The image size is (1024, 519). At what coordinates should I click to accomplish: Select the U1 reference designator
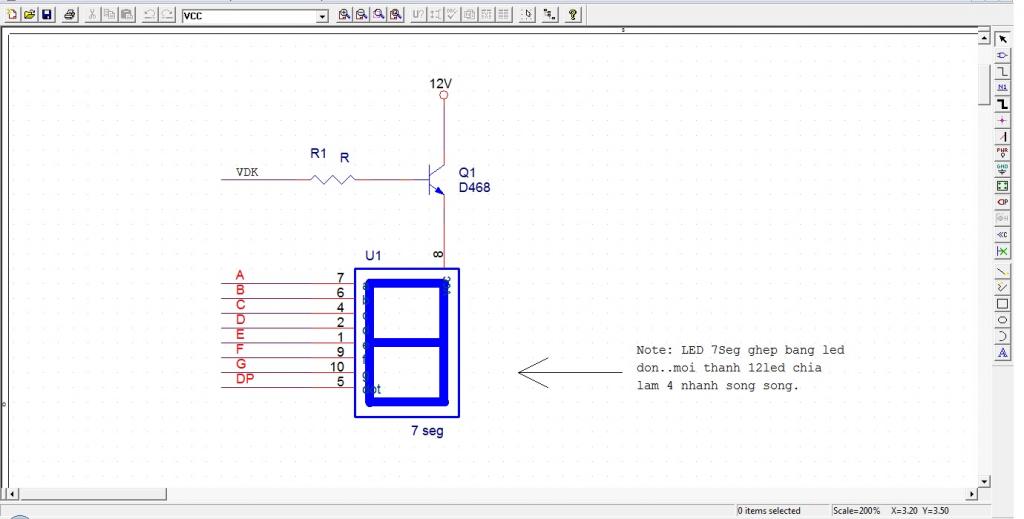click(373, 256)
